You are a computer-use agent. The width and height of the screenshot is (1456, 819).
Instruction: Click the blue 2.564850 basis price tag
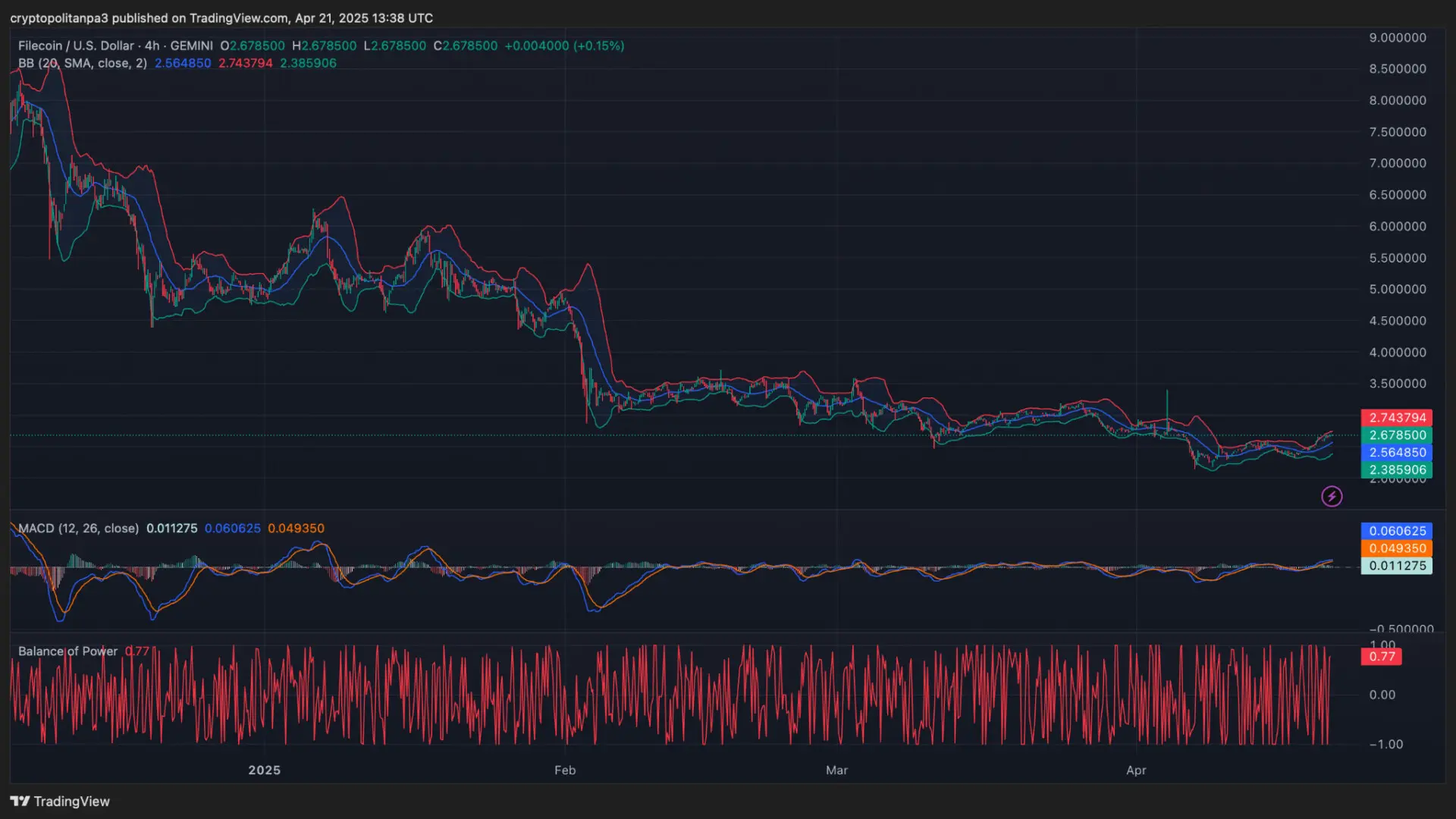point(1397,453)
